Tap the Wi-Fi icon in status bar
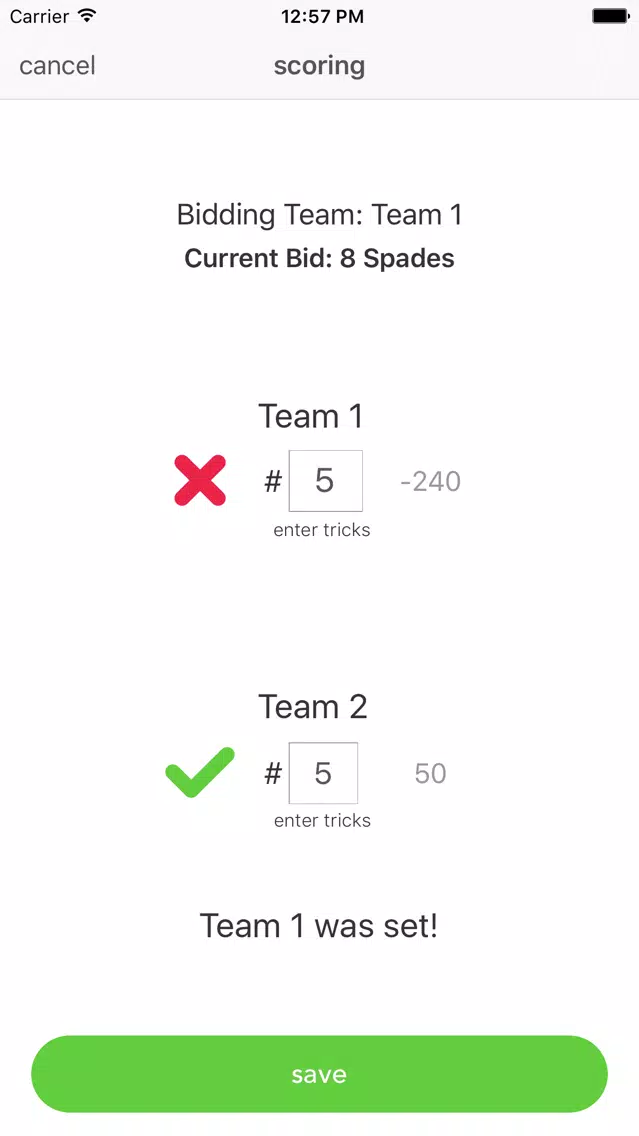639x1136 pixels. [88, 16]
